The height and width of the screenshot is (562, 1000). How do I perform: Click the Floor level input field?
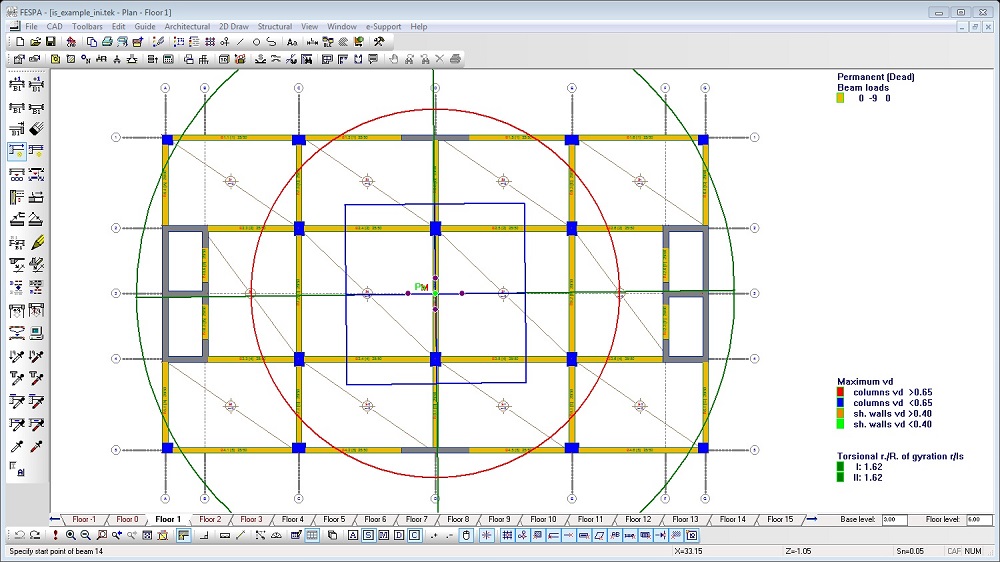coord(979,519)
